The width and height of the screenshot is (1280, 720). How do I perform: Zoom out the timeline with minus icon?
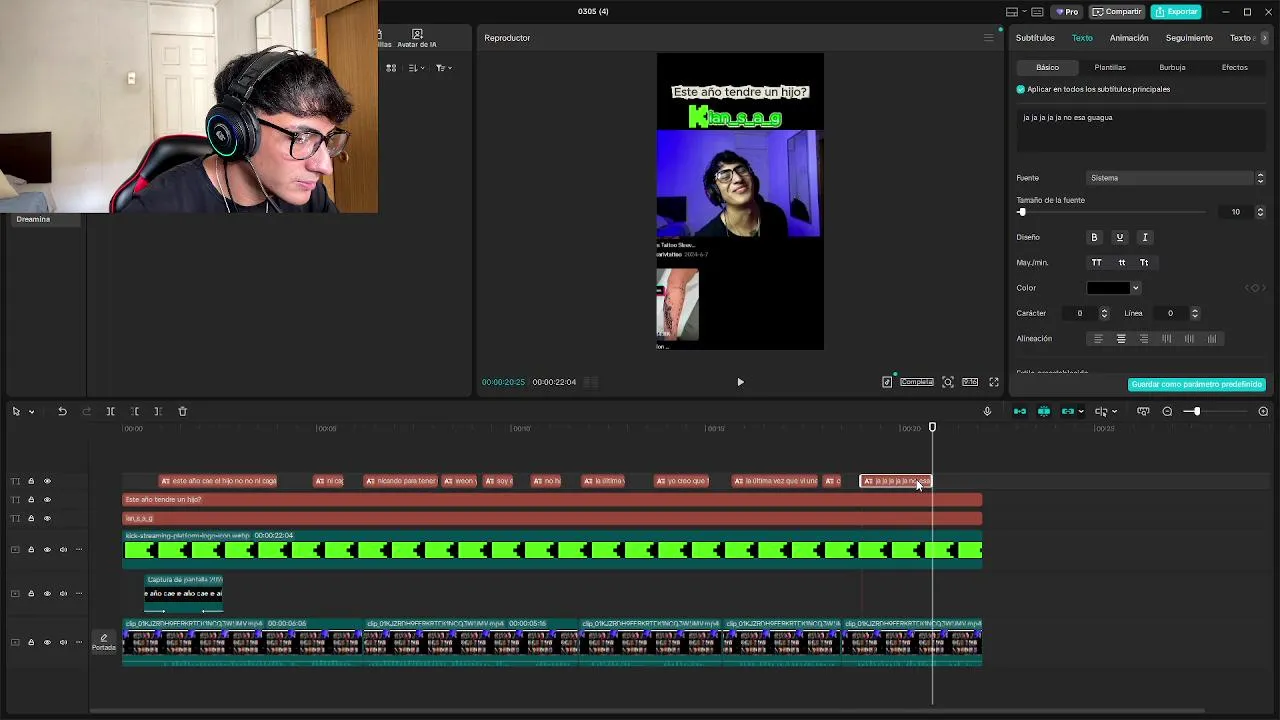click(1167, 411)
